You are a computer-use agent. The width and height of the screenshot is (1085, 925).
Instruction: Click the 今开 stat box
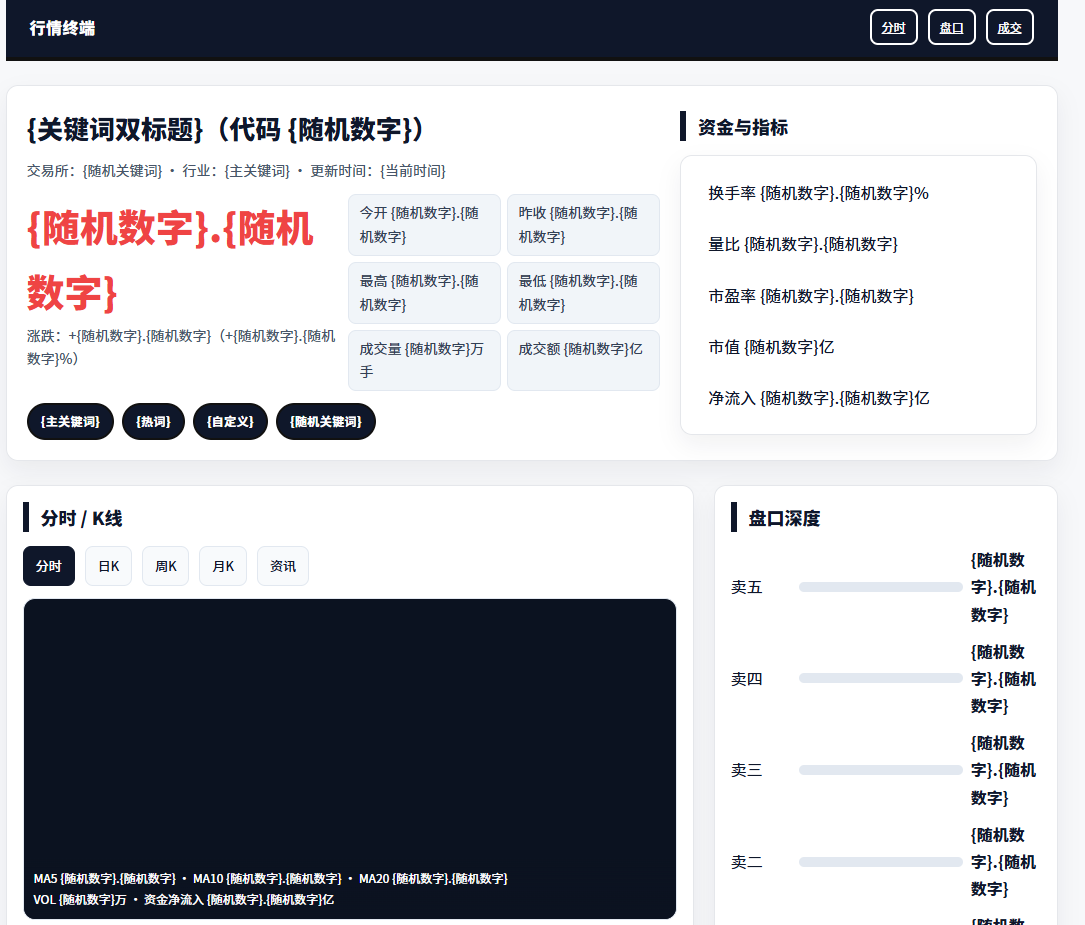[x=424, y=225]
